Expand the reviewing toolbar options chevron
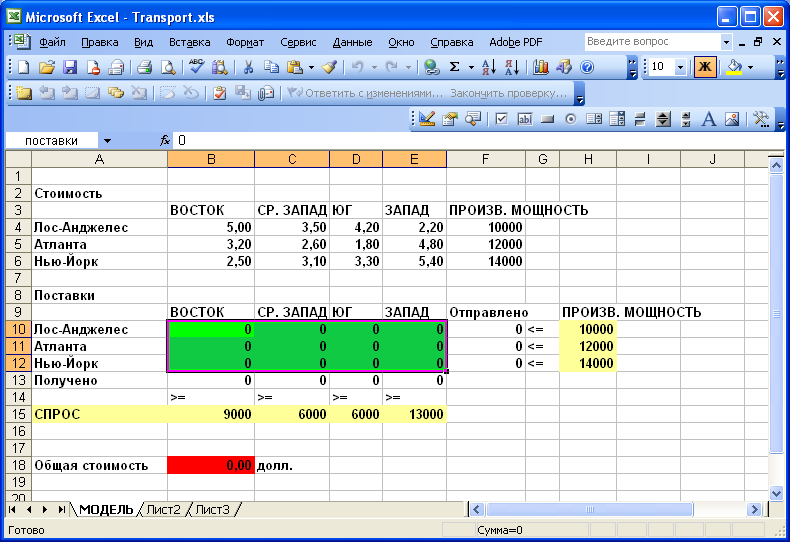790x542 pixels. click(x=579, y=94)
